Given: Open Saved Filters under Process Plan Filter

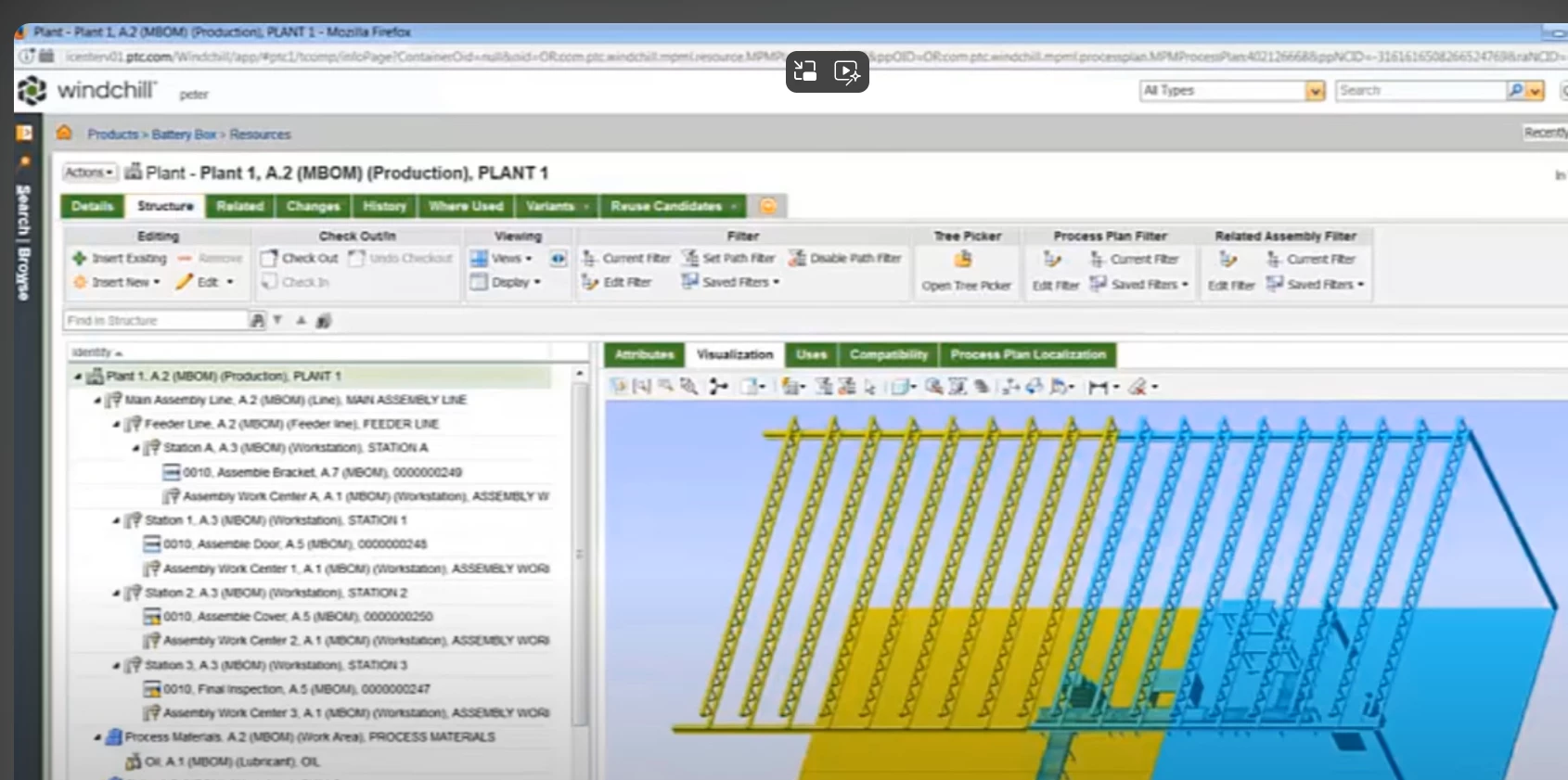Looking at the screenshot, I should (1138, 284).
